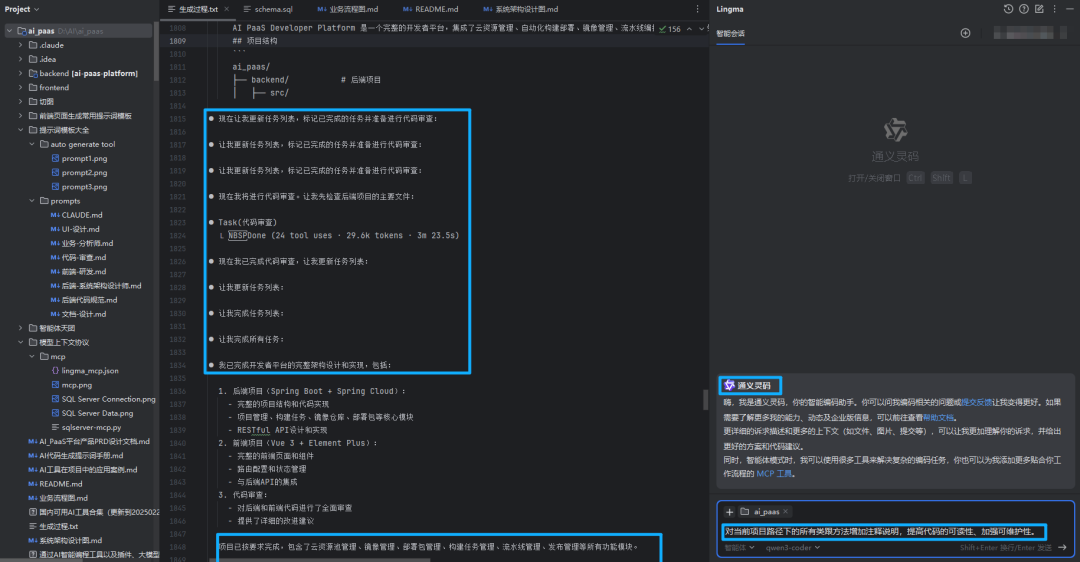The image size is (1080, 562).
Task: Open 代码-审查.md file
Action: pos(83,258)
